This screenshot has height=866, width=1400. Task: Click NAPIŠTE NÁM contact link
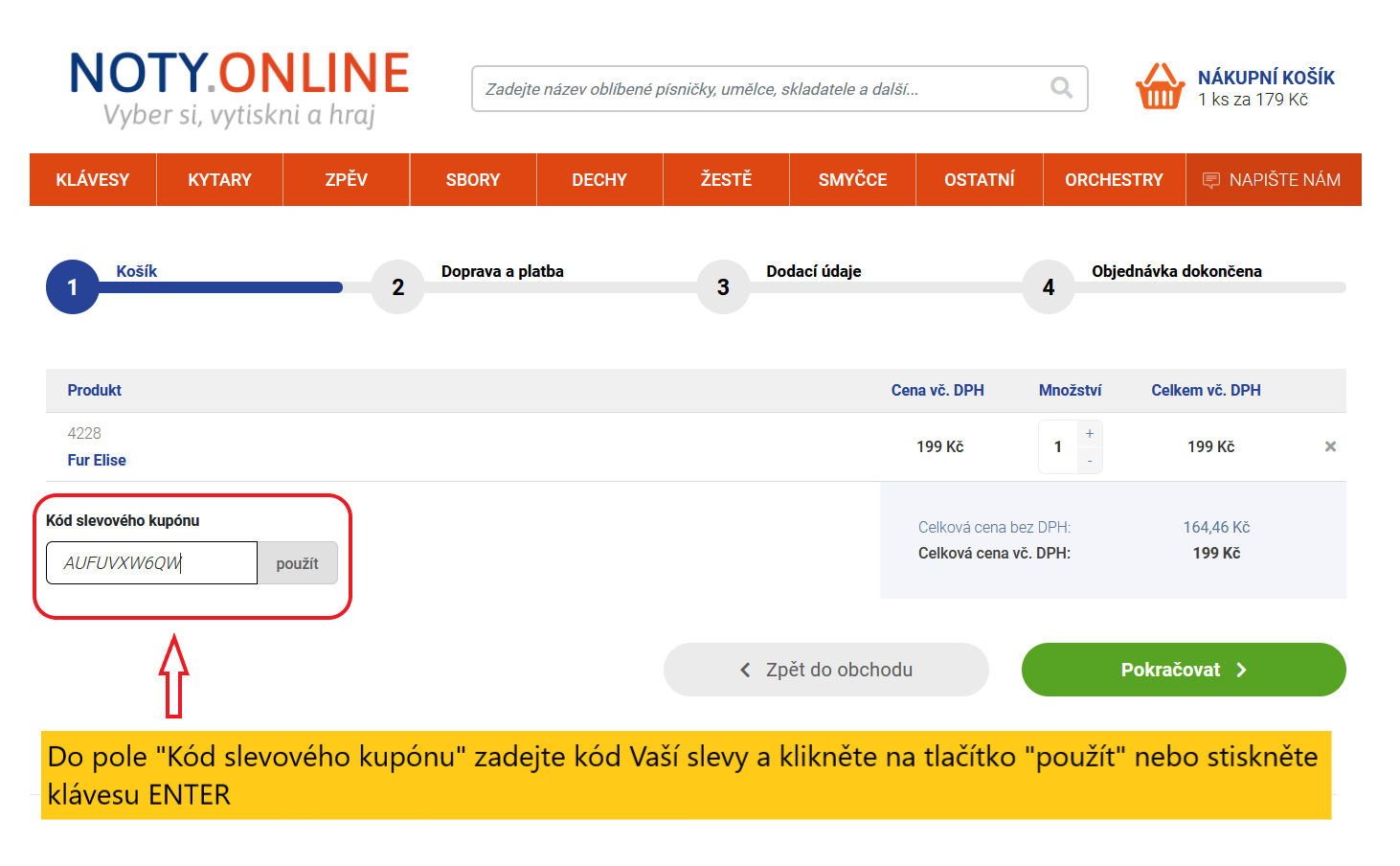[1274, 180]
